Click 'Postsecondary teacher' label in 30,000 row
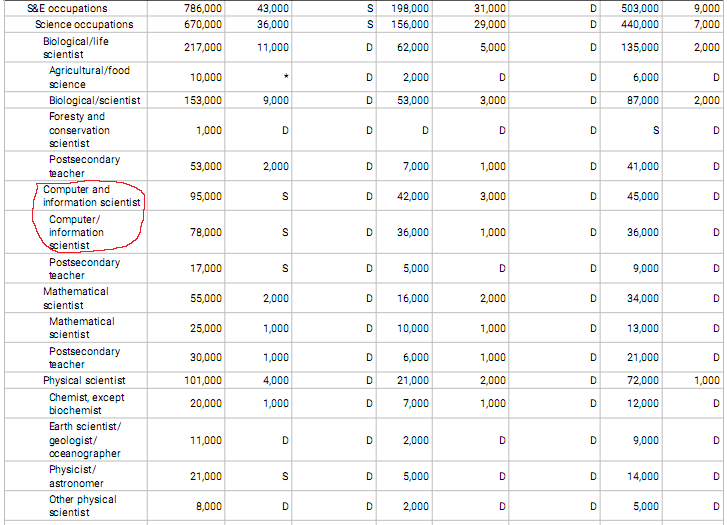This screenshot has width=727, height=525. tap(84, 358)
